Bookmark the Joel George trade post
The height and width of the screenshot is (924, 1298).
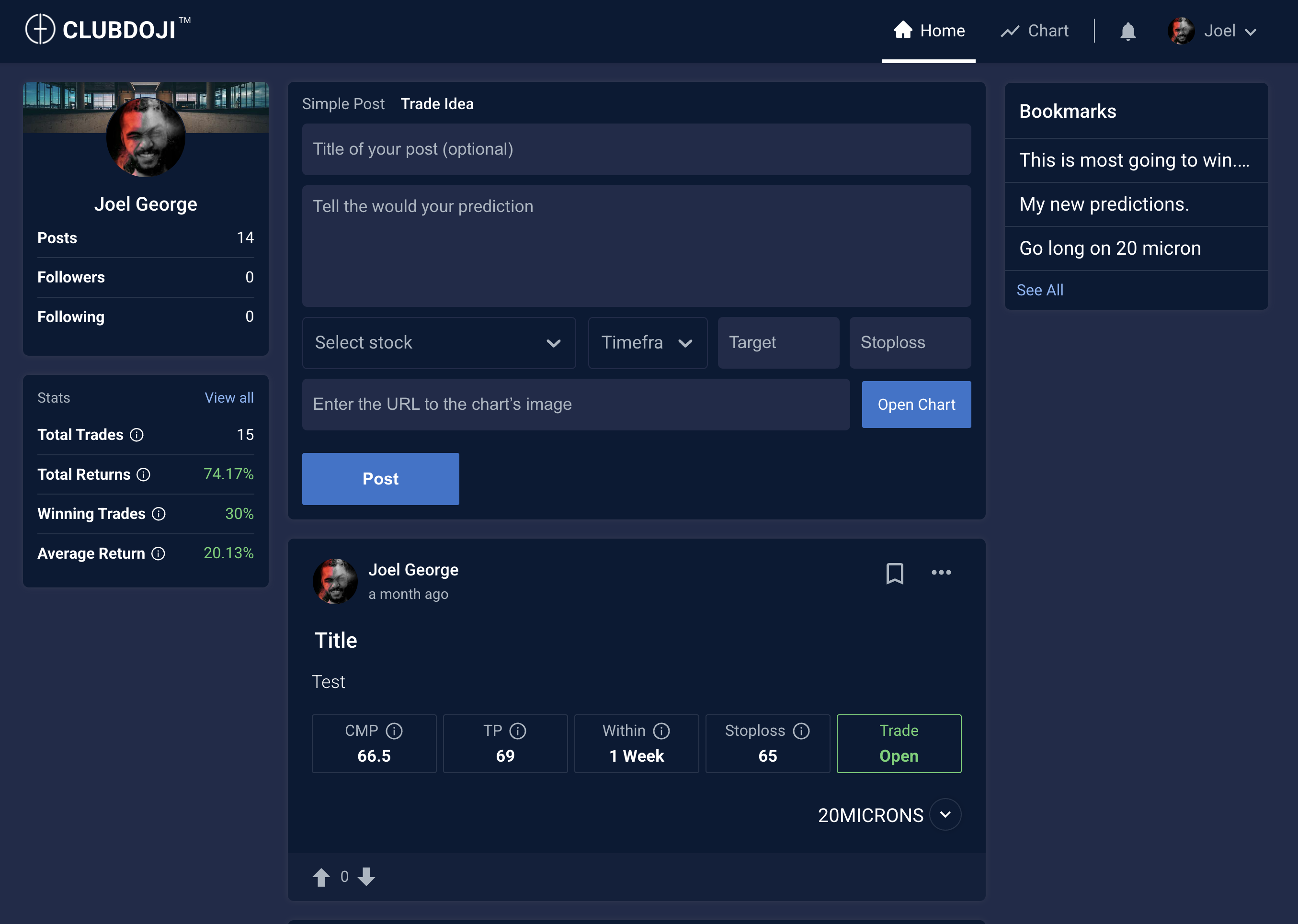(895, 573)
